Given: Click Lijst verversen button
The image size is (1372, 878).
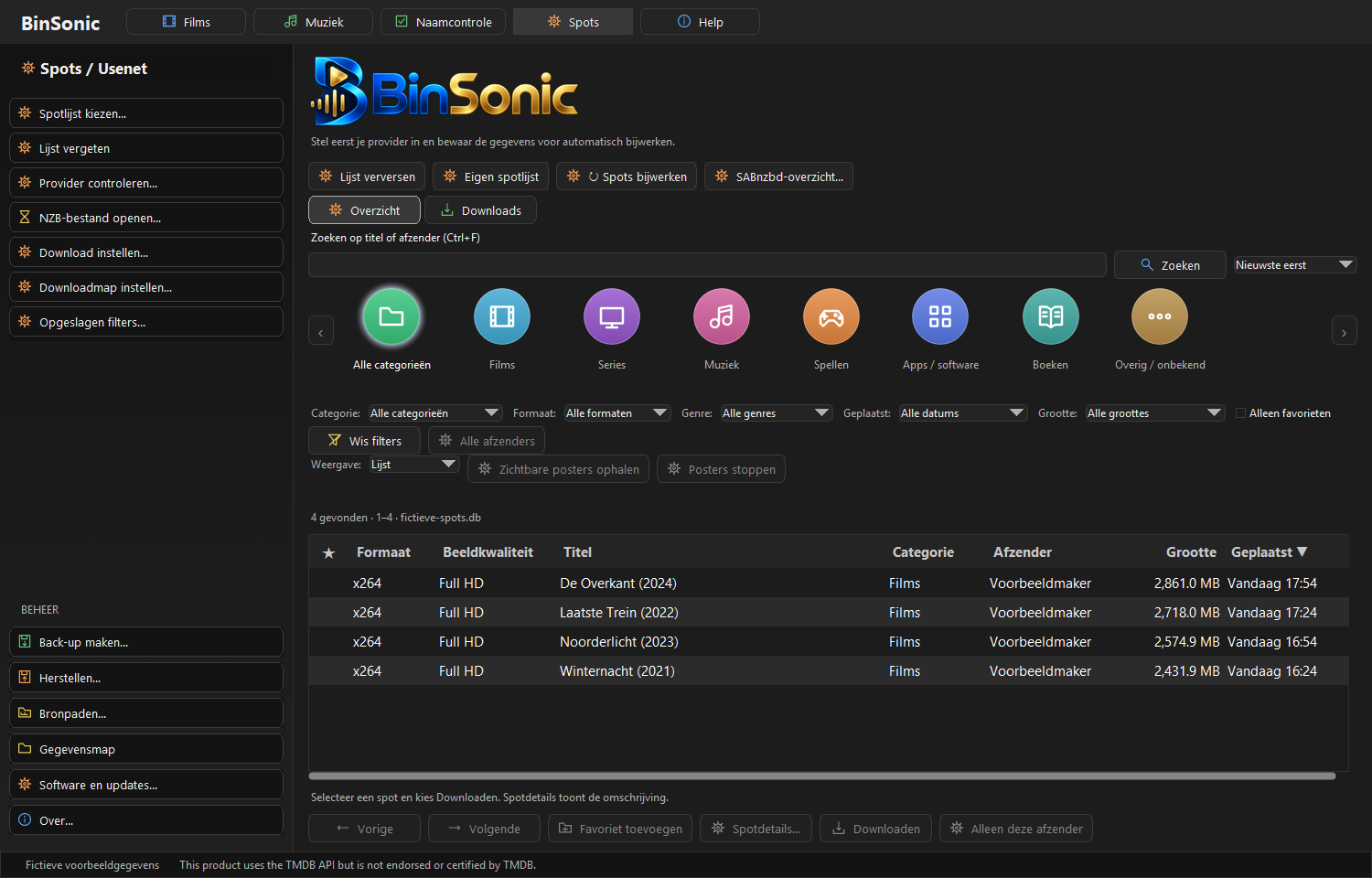Looking at the screenshot, I should 367,177.
